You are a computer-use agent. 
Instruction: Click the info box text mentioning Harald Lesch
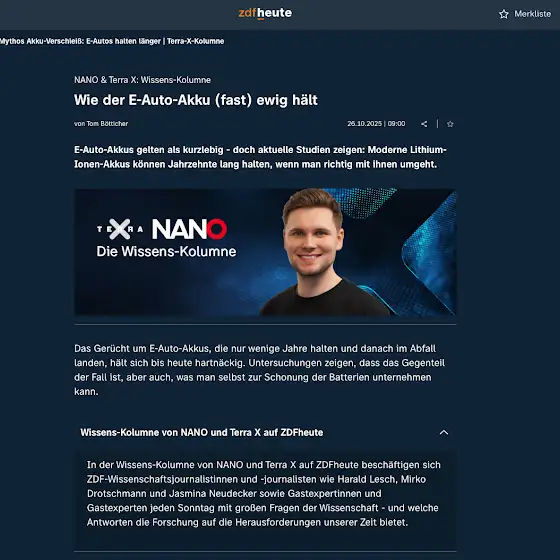pyautogui.click(x=264, y=494)
